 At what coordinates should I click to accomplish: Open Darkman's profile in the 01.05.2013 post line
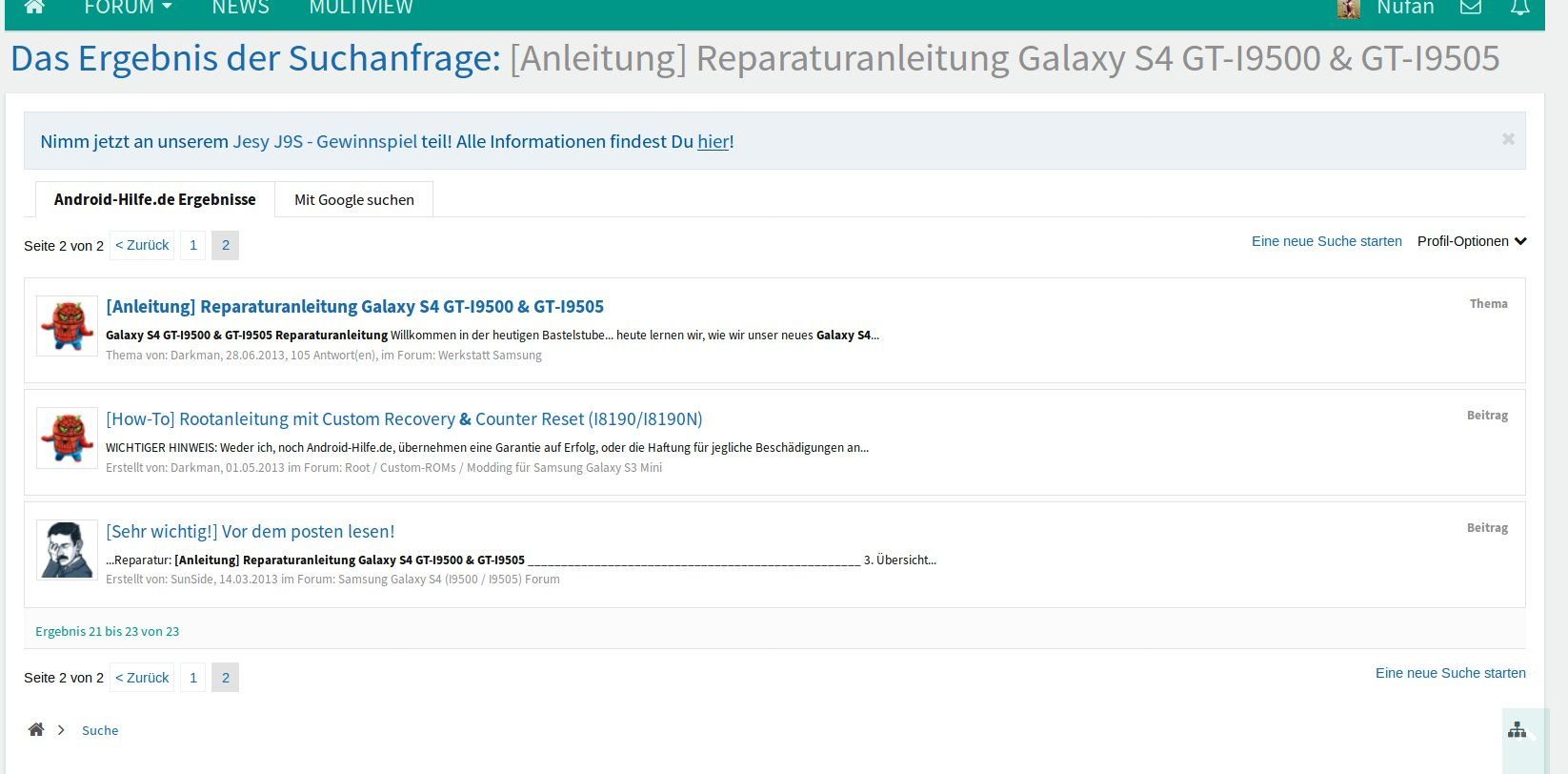pyautogui.click(x=195, y=467)
